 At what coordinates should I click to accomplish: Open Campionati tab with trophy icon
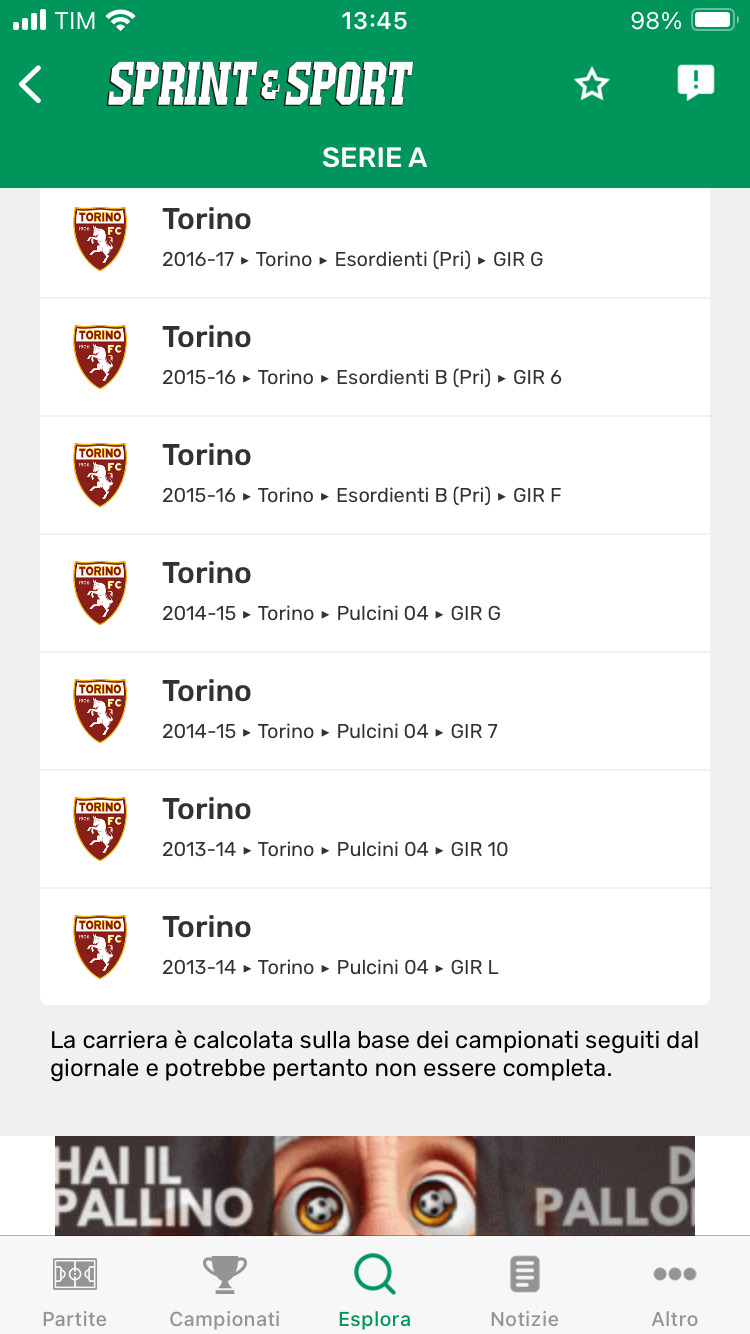(225, 1290)
